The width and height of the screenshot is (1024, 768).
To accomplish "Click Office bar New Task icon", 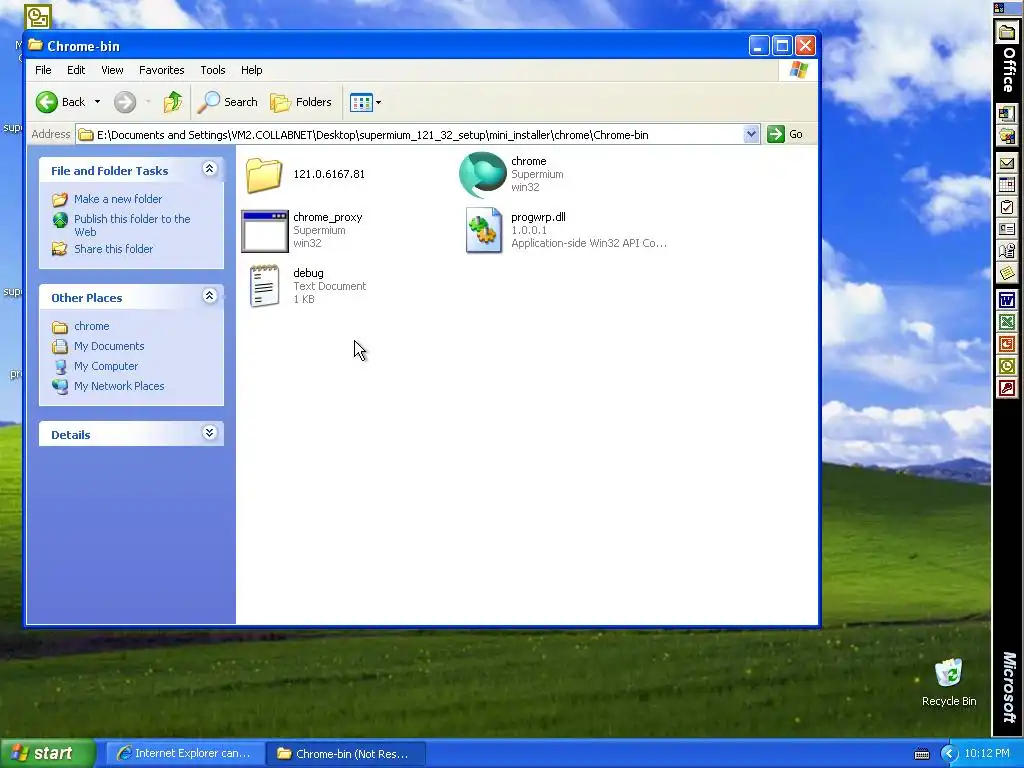I will [x=1006, y=208].
